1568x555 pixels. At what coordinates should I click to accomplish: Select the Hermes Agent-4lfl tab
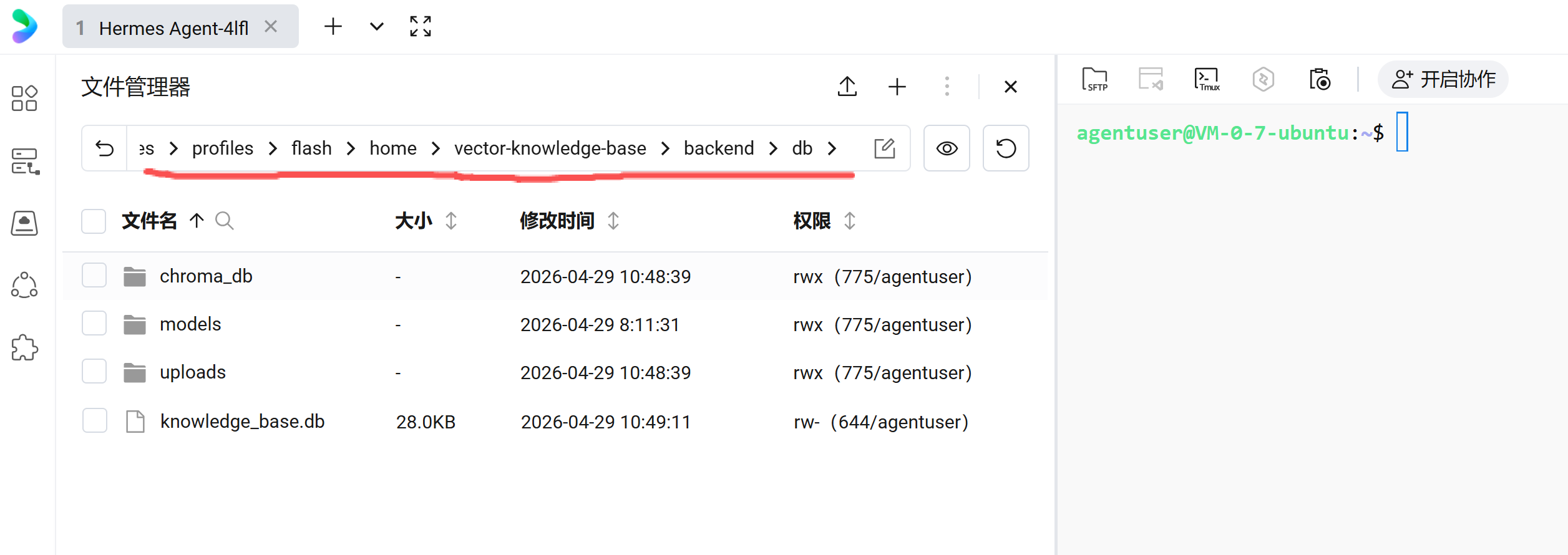point(180,27)
